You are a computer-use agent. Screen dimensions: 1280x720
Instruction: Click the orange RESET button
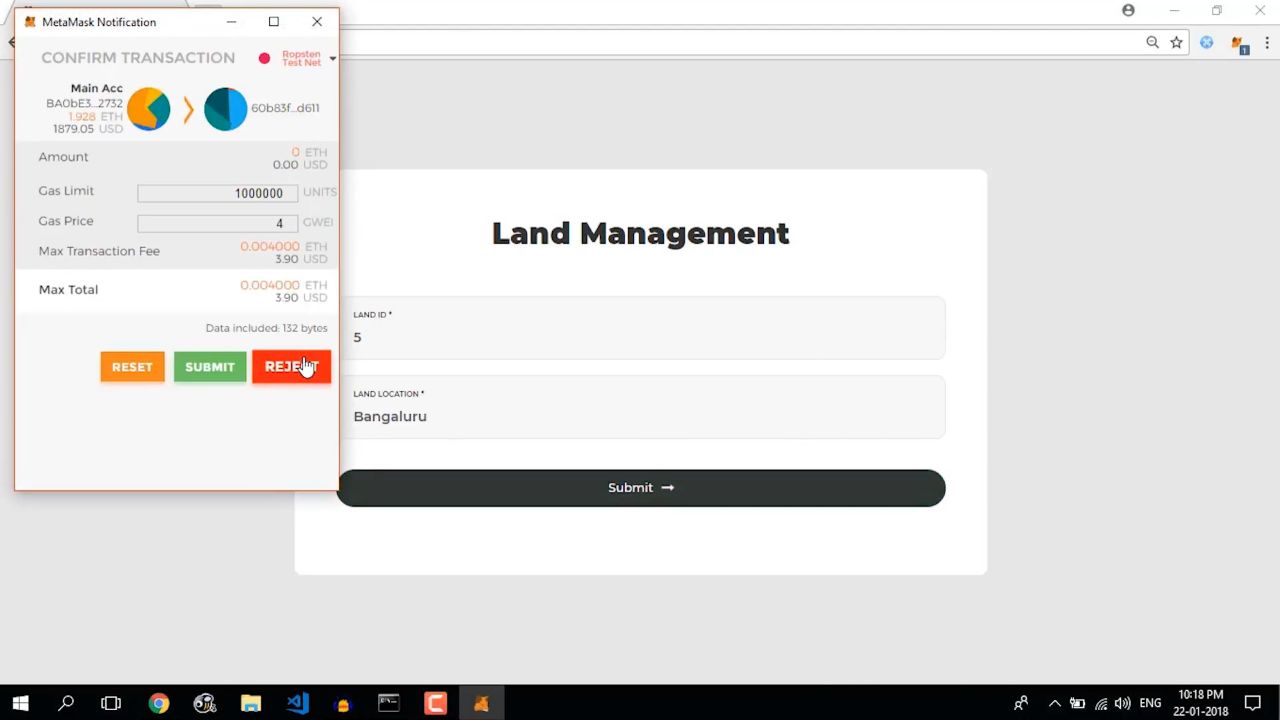click(x=132, y=367)
